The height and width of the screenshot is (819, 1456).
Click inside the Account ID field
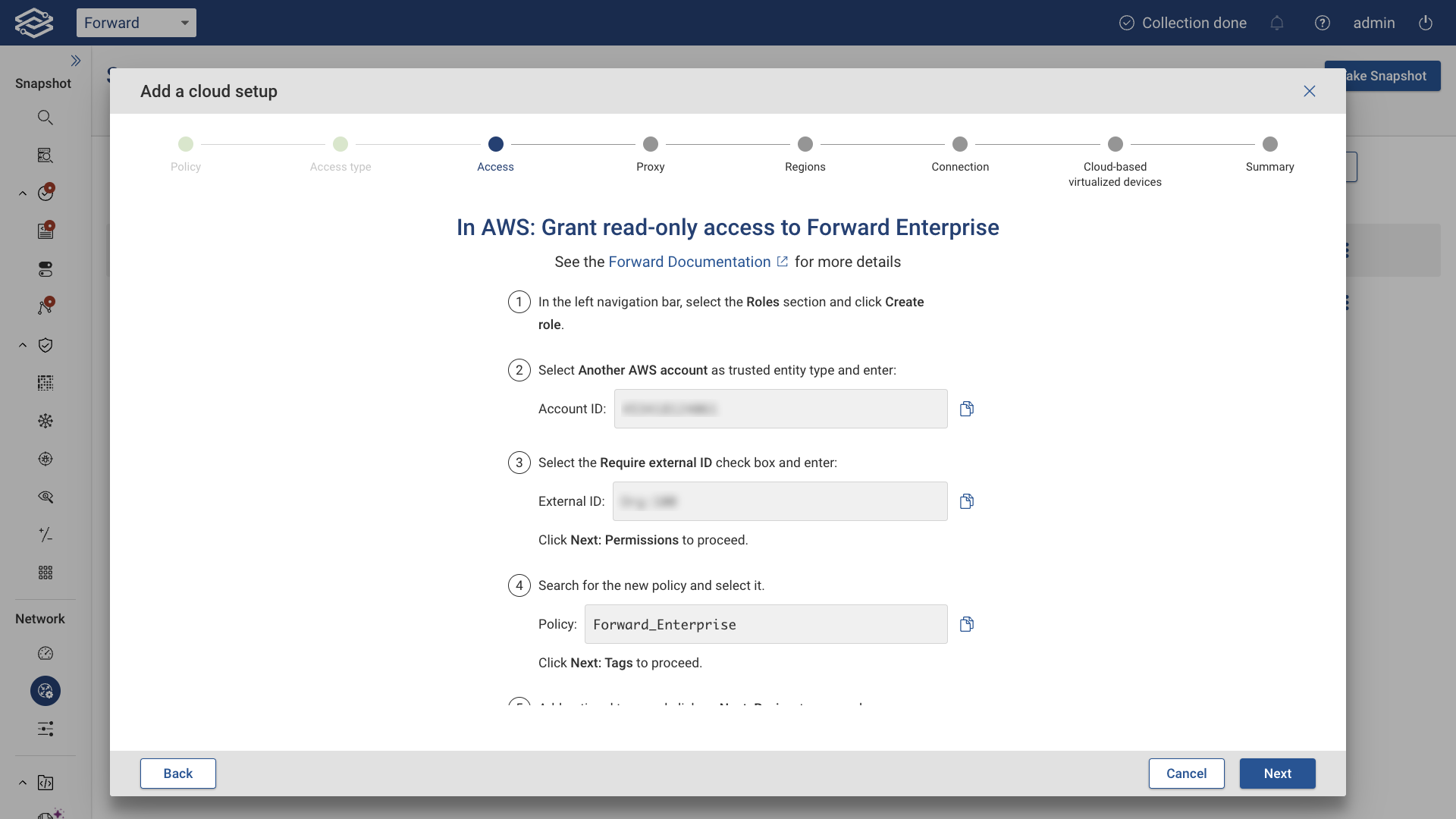[x=780, y=409]
